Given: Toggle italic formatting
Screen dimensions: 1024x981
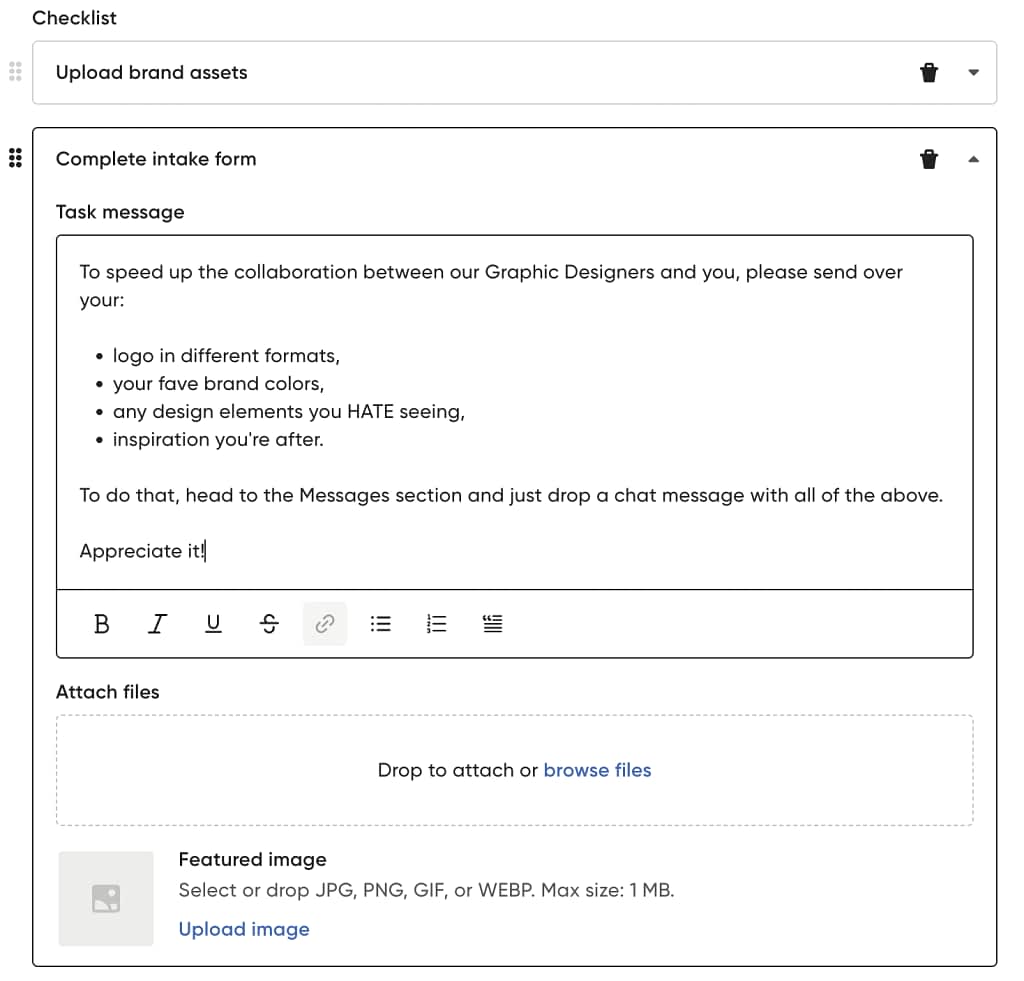Looking at the screenshot, I should click(x=157, y=624).
